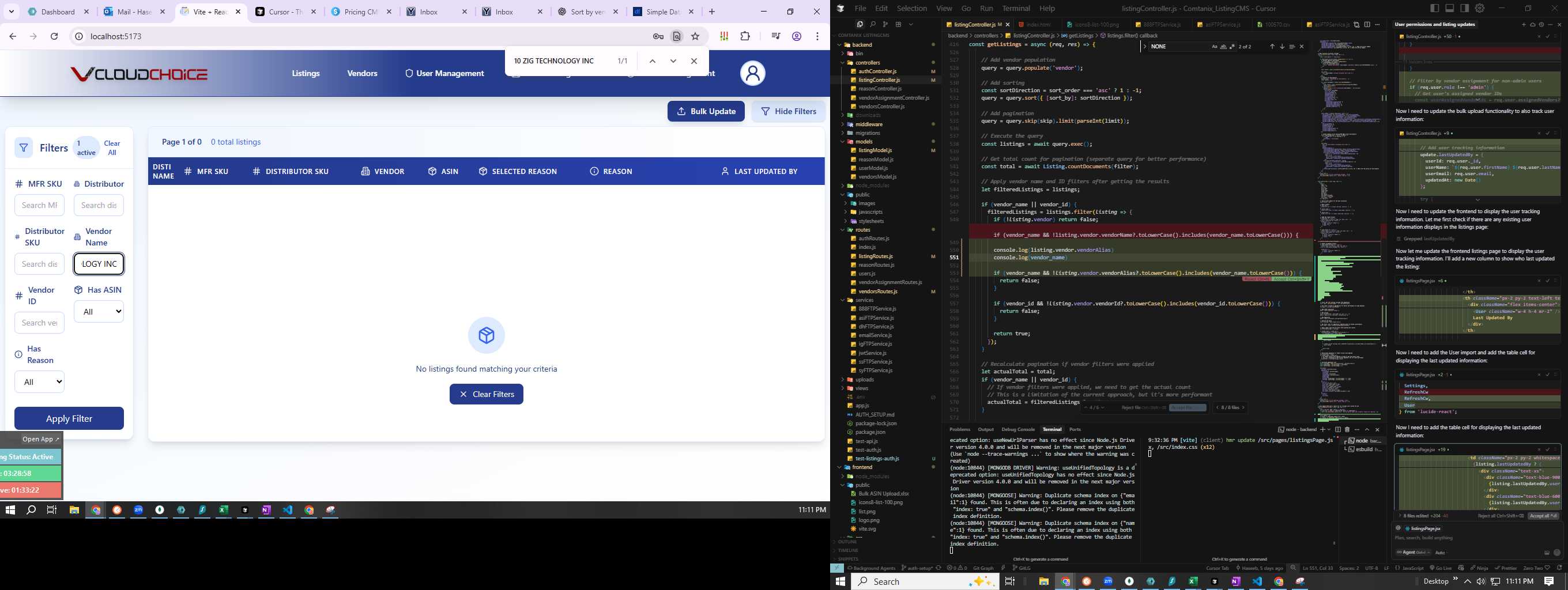Screen dimensions: 1568x590
Task: Open Has Reason dropdown
Action: tap(39, 382)
